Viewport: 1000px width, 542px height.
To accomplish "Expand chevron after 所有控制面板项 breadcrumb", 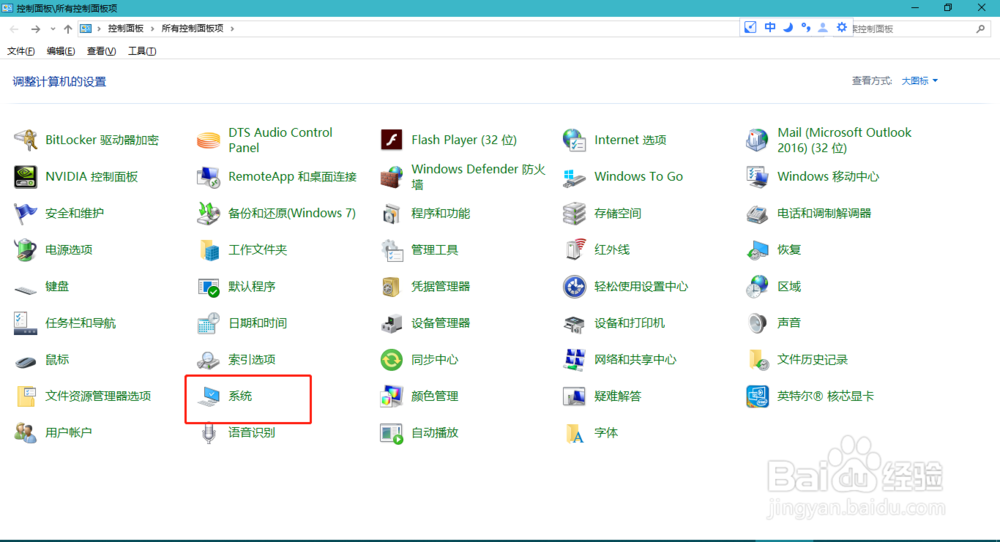I will pyautogui.click(x=232, y=29).
